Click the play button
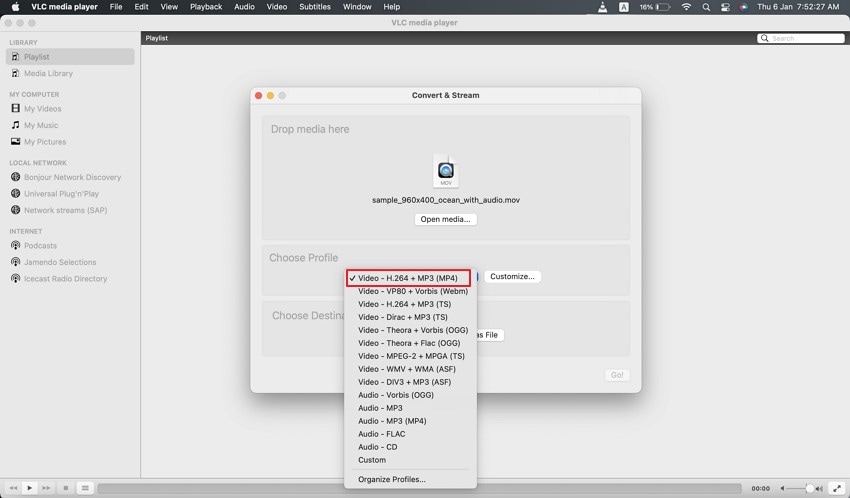This screenshot has height=498, width=850. coord(30,488)
